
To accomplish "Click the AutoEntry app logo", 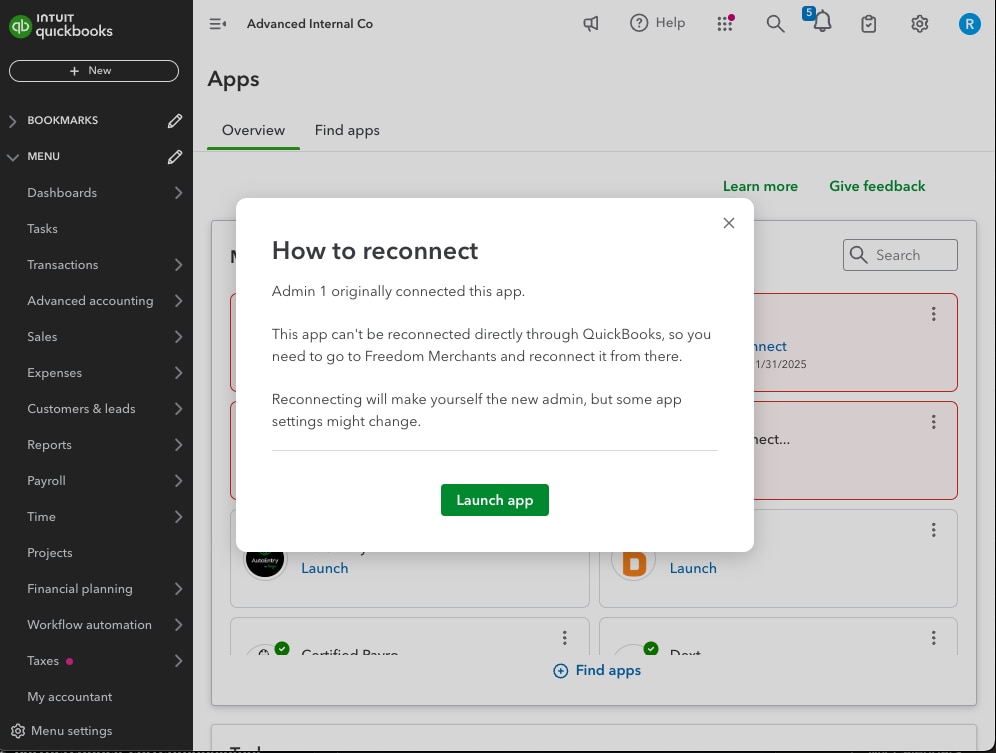I will [265, 562].
